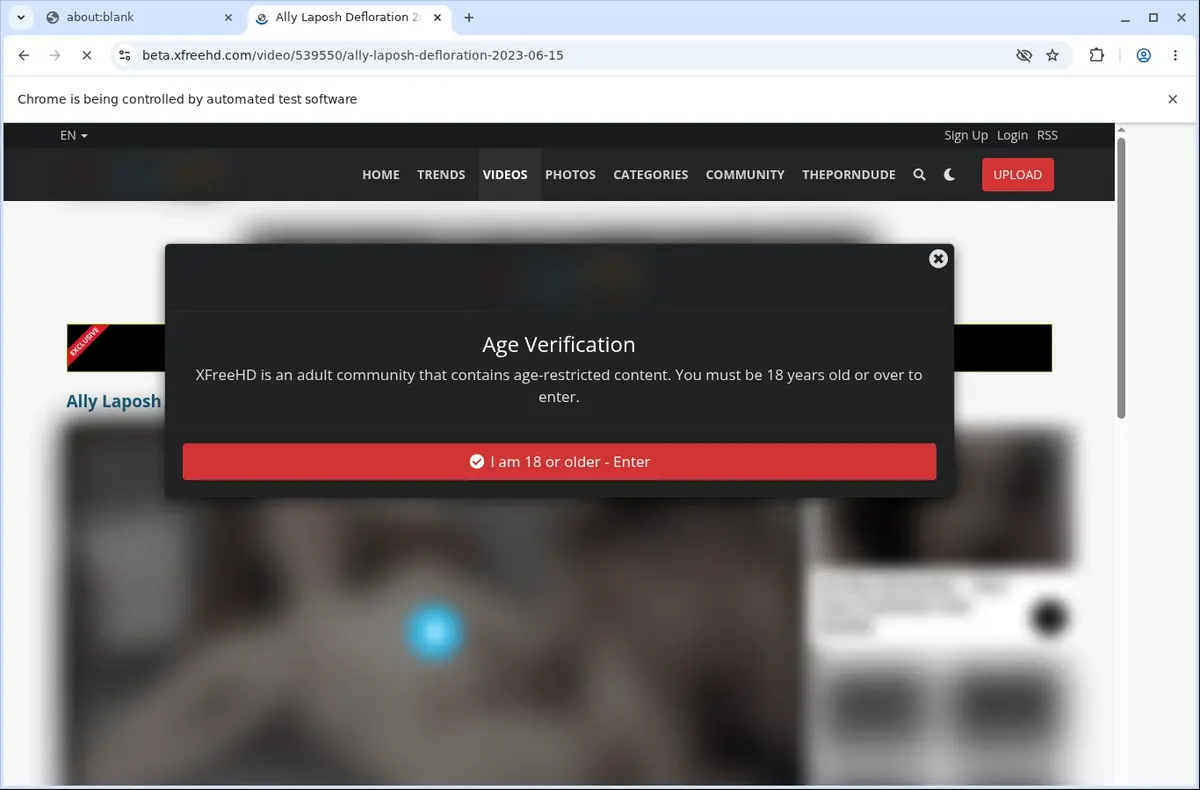Close the Age Verification dialog
The width and height of the screenshot is (1200, 790).
pos(938,258)
